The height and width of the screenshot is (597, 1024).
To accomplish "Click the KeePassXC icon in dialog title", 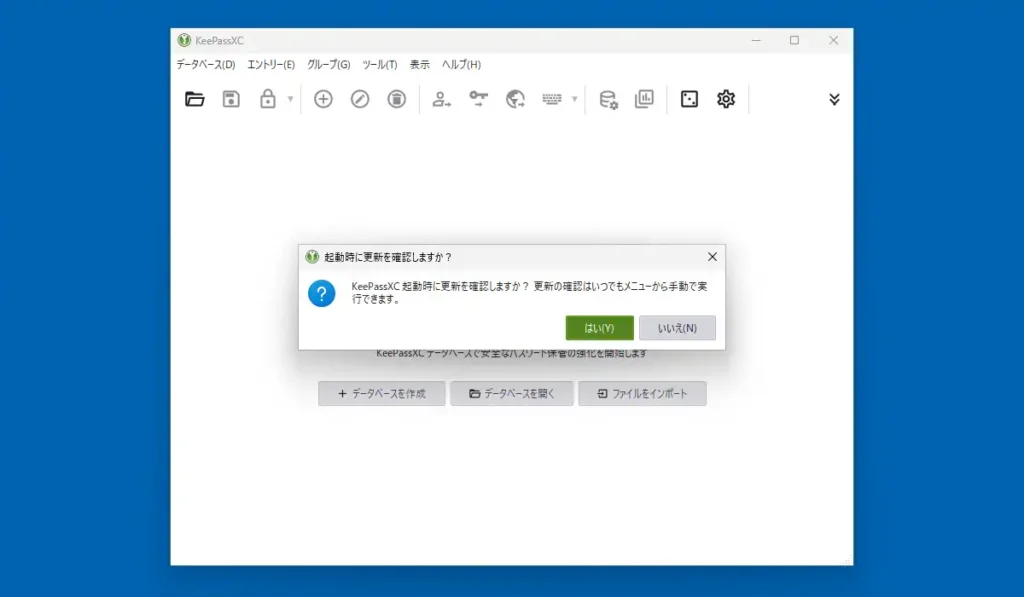I will [x=312, y=257].
